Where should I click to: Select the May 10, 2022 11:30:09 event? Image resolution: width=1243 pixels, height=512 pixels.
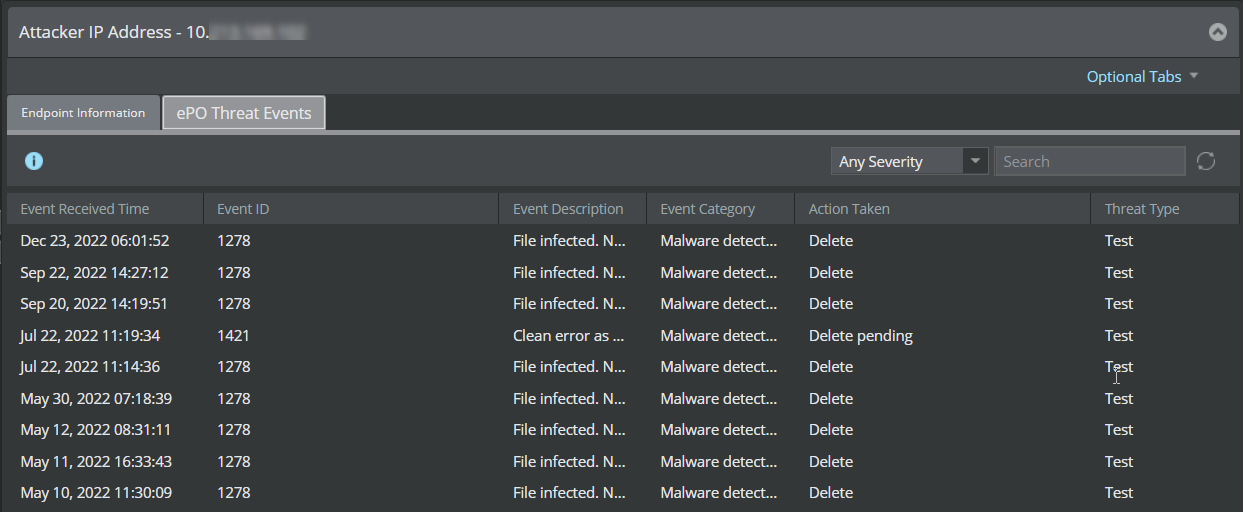pos(621,493)
